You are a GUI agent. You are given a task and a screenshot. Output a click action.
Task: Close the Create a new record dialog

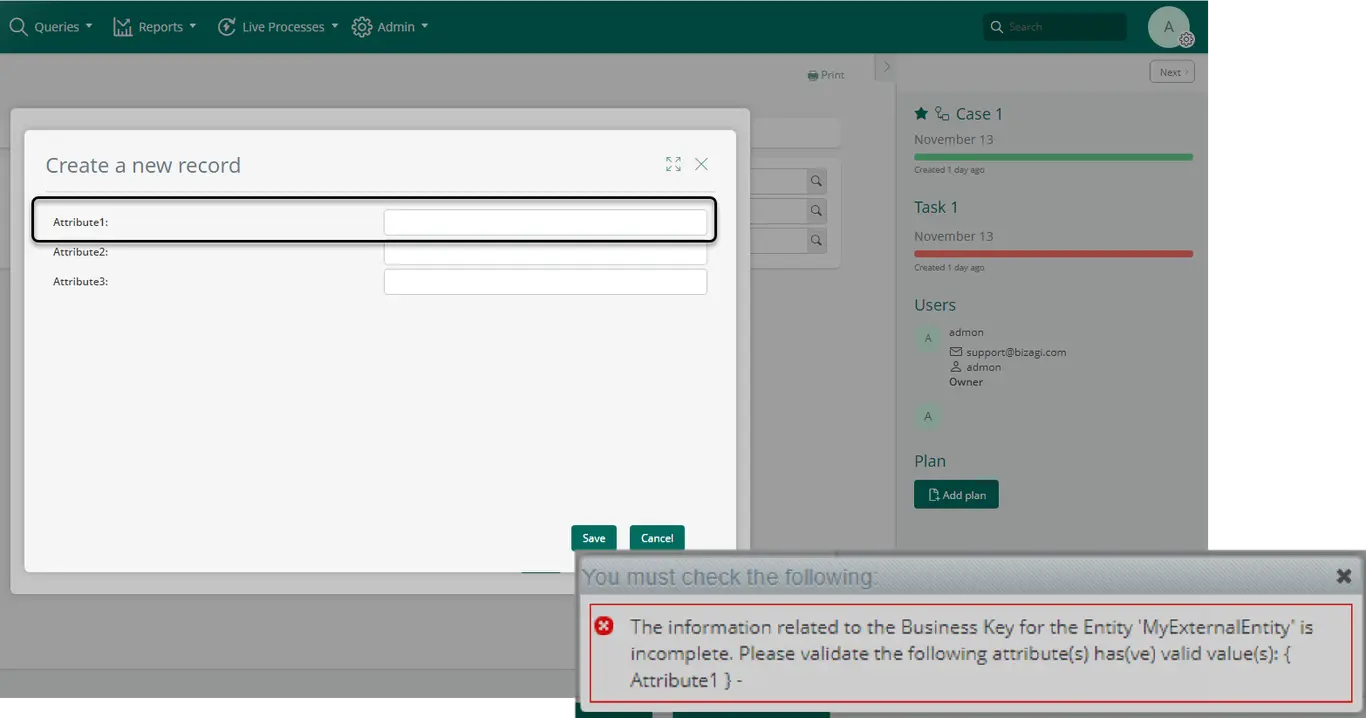click(x=701, y=164)
